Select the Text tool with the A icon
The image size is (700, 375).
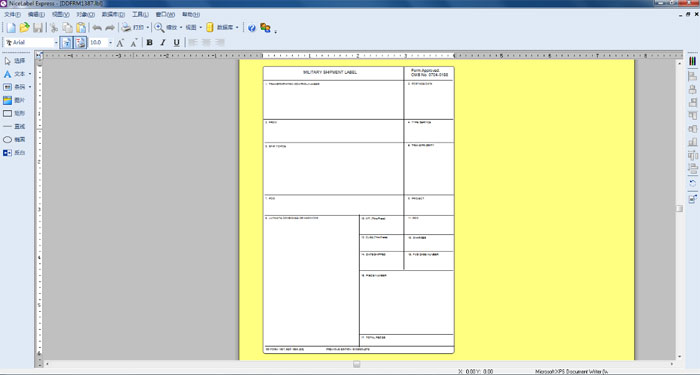14,74
